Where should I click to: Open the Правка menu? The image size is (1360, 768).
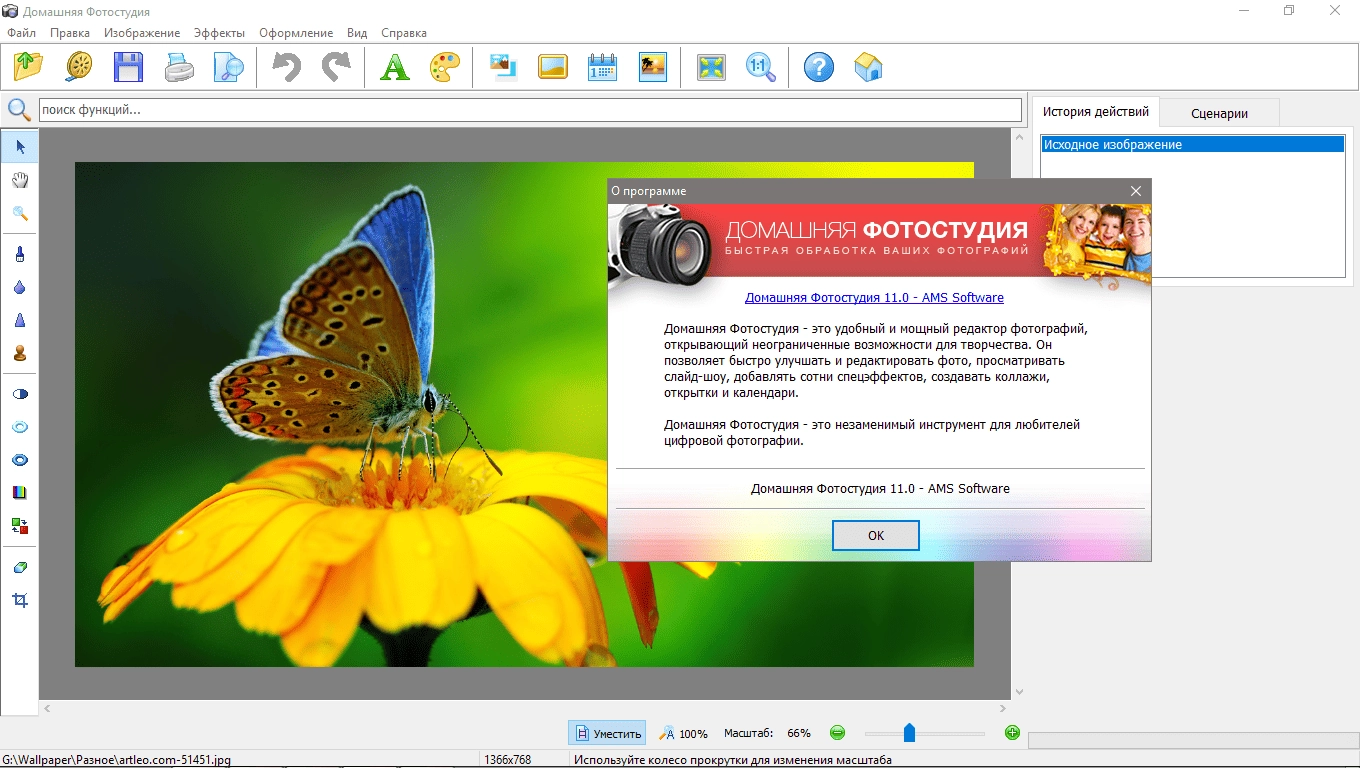coord(70,33)
